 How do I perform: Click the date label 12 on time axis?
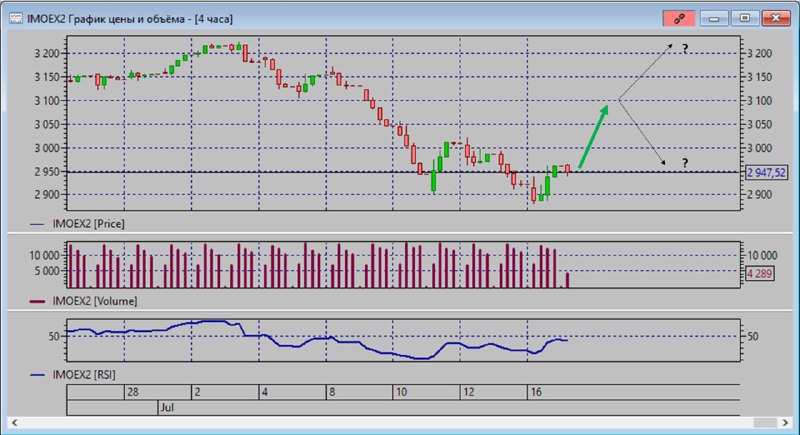pyautogui.click(x=468, y=392)
